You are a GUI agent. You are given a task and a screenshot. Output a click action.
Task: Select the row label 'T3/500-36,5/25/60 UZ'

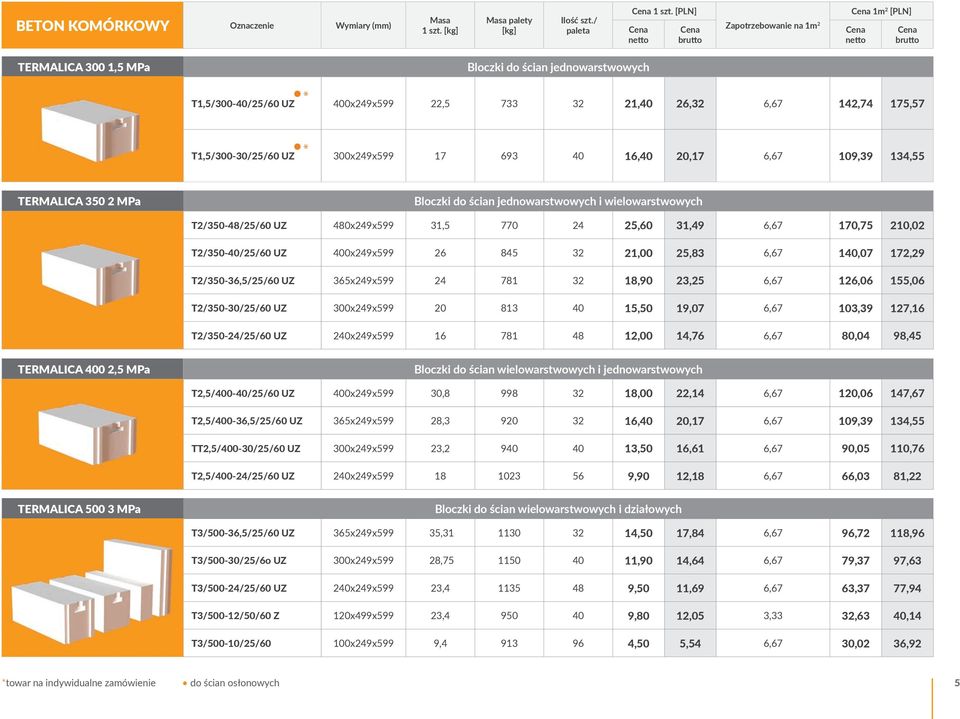pos(243,533)
